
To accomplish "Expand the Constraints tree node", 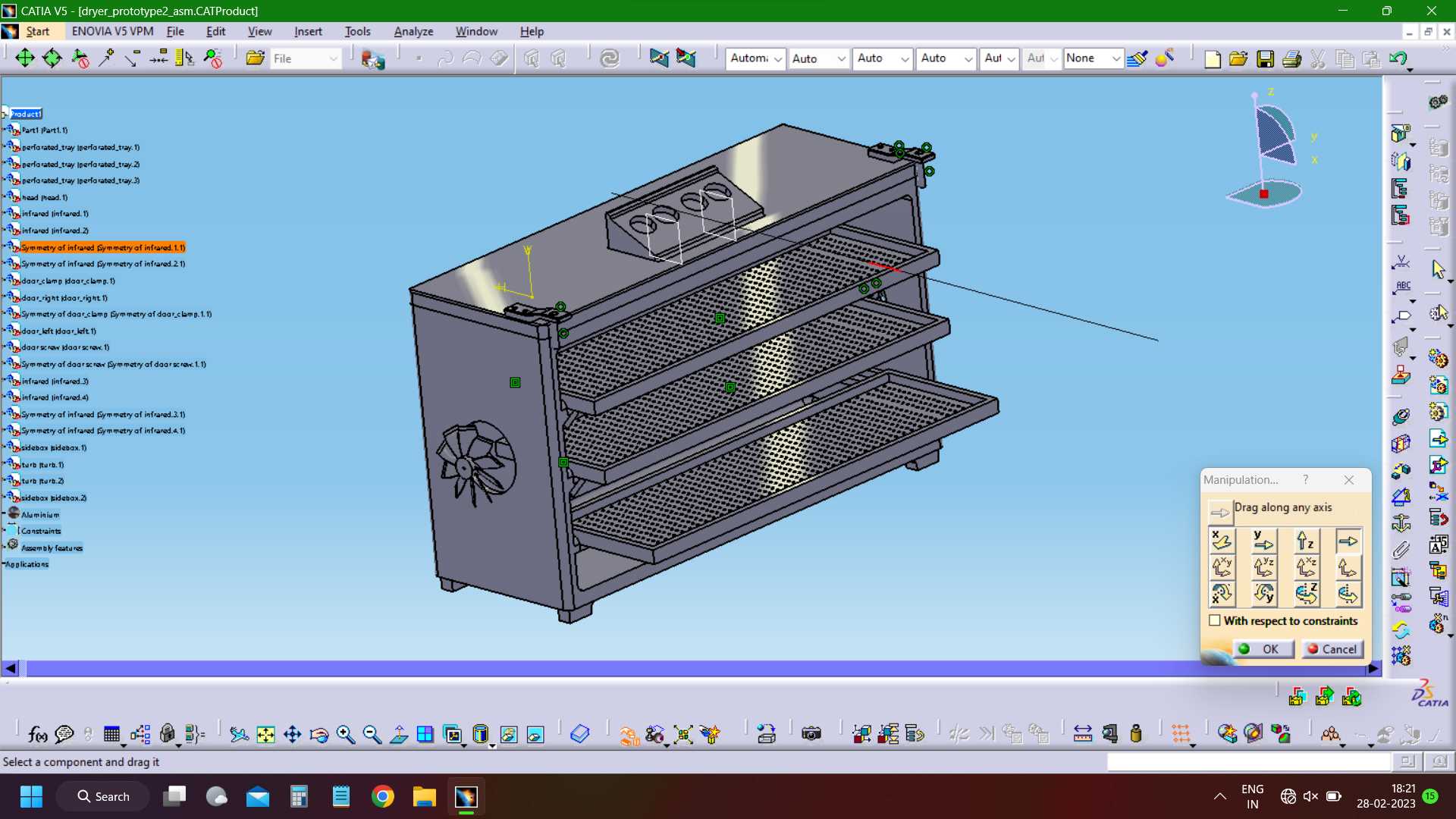I will click(x=5, y=531).
